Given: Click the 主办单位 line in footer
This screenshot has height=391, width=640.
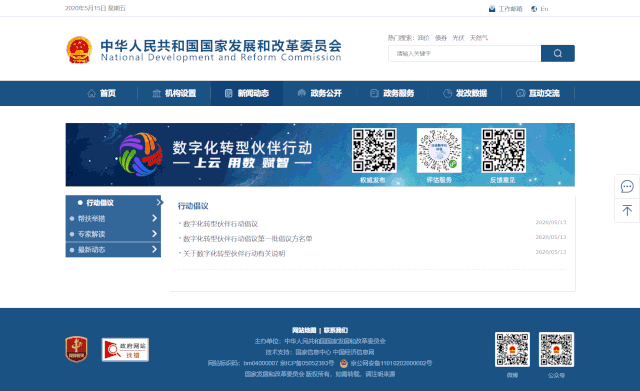Looking at the screenshot, I should point(320,341).
